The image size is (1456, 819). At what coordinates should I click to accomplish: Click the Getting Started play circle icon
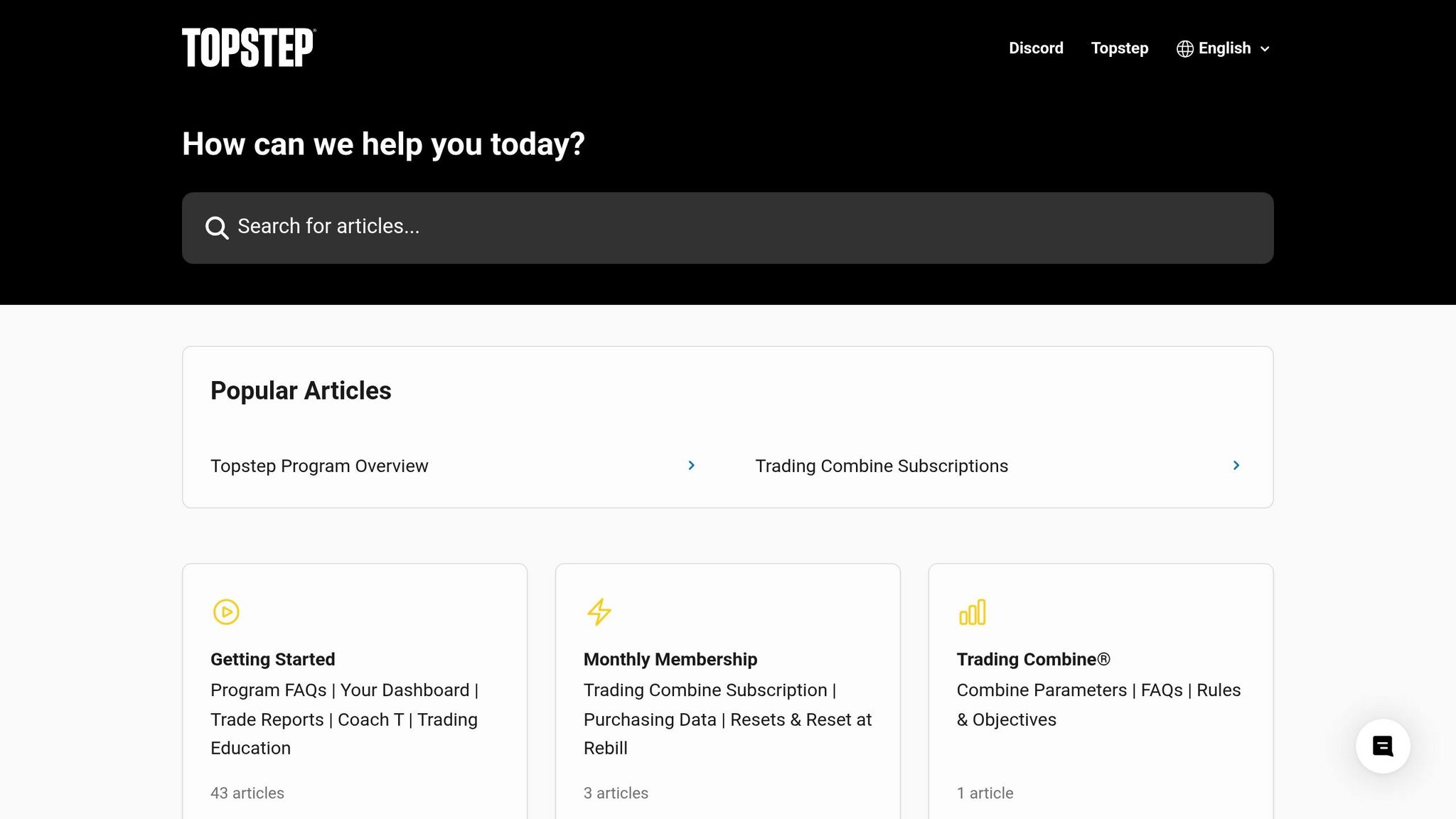pyautogui.click(x=226, y=611)
